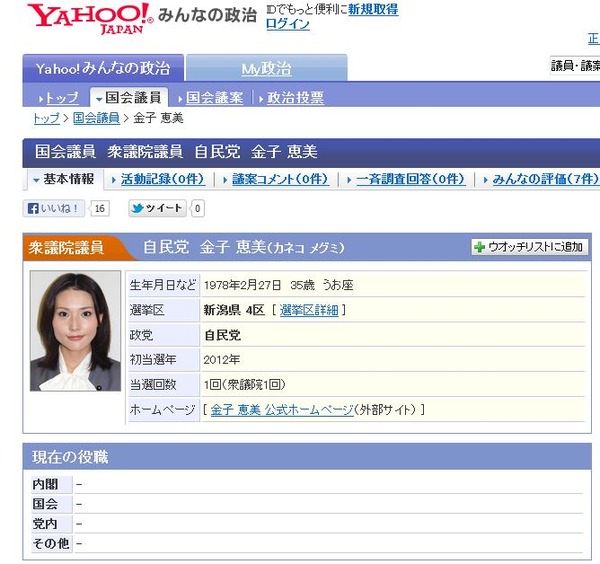Image resolution: width=600 pixels, height=564 pixels.
Task: Click the 現在の役職 section header
Action: (307, 457)
